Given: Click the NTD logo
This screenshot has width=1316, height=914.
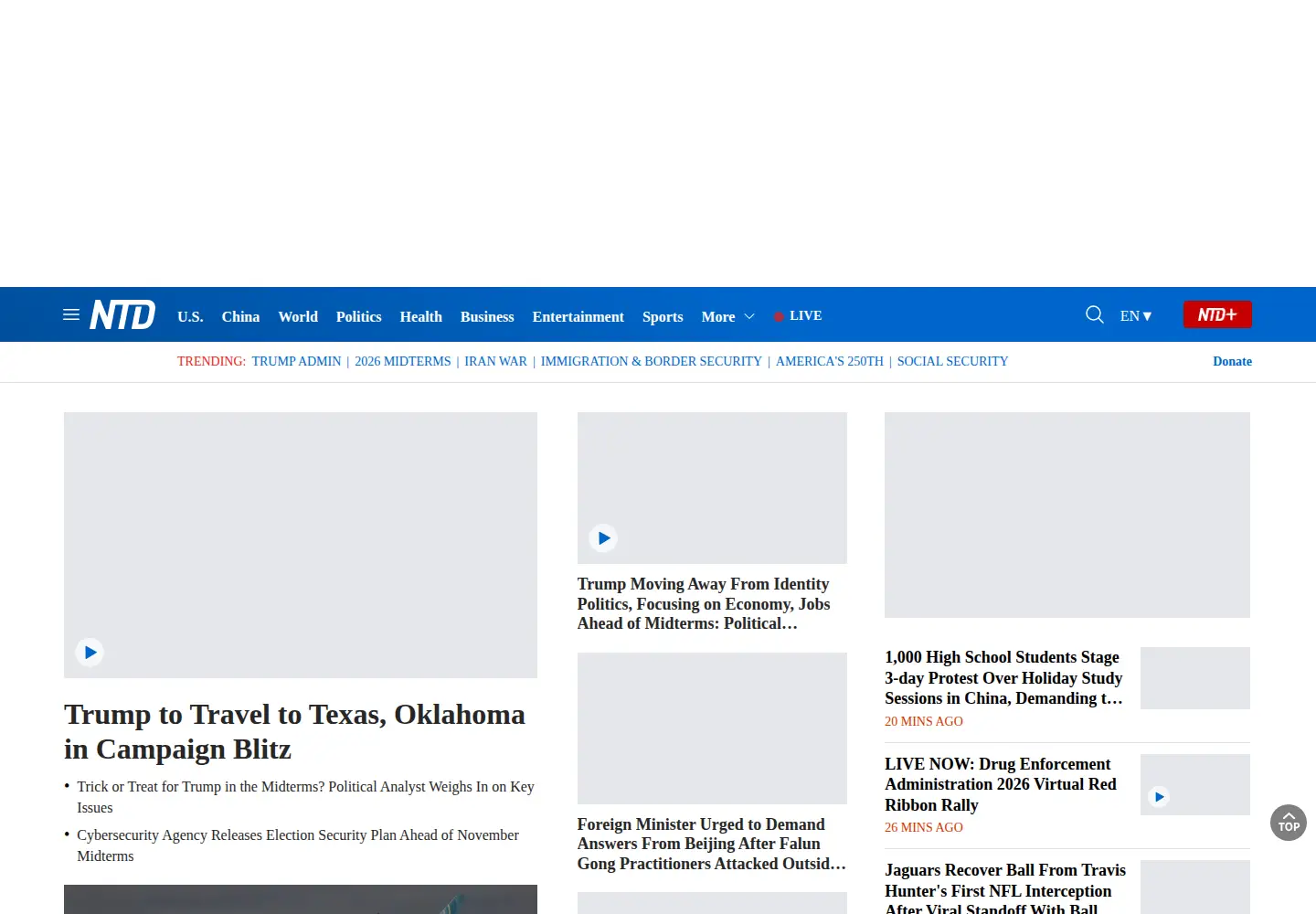Looking at the screenshot, I should point(122,315).
